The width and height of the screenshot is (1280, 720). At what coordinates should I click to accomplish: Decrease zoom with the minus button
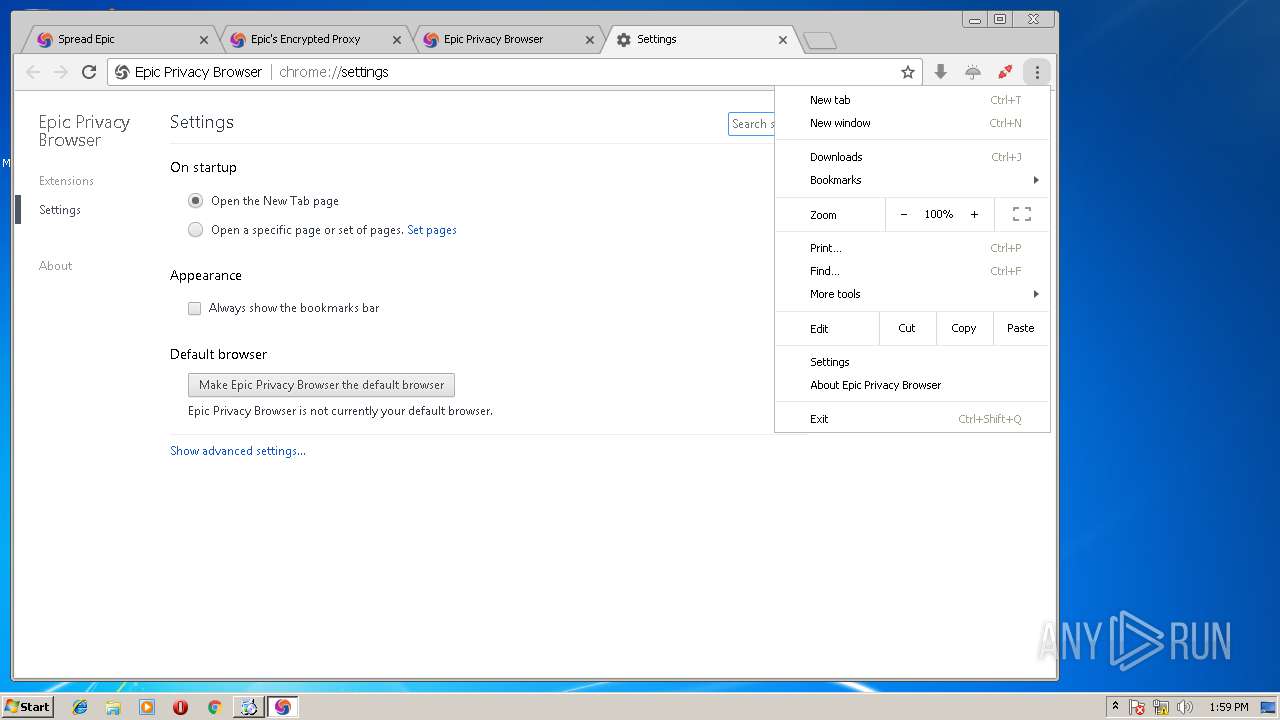pyautogui.click(x=904, y=214)
